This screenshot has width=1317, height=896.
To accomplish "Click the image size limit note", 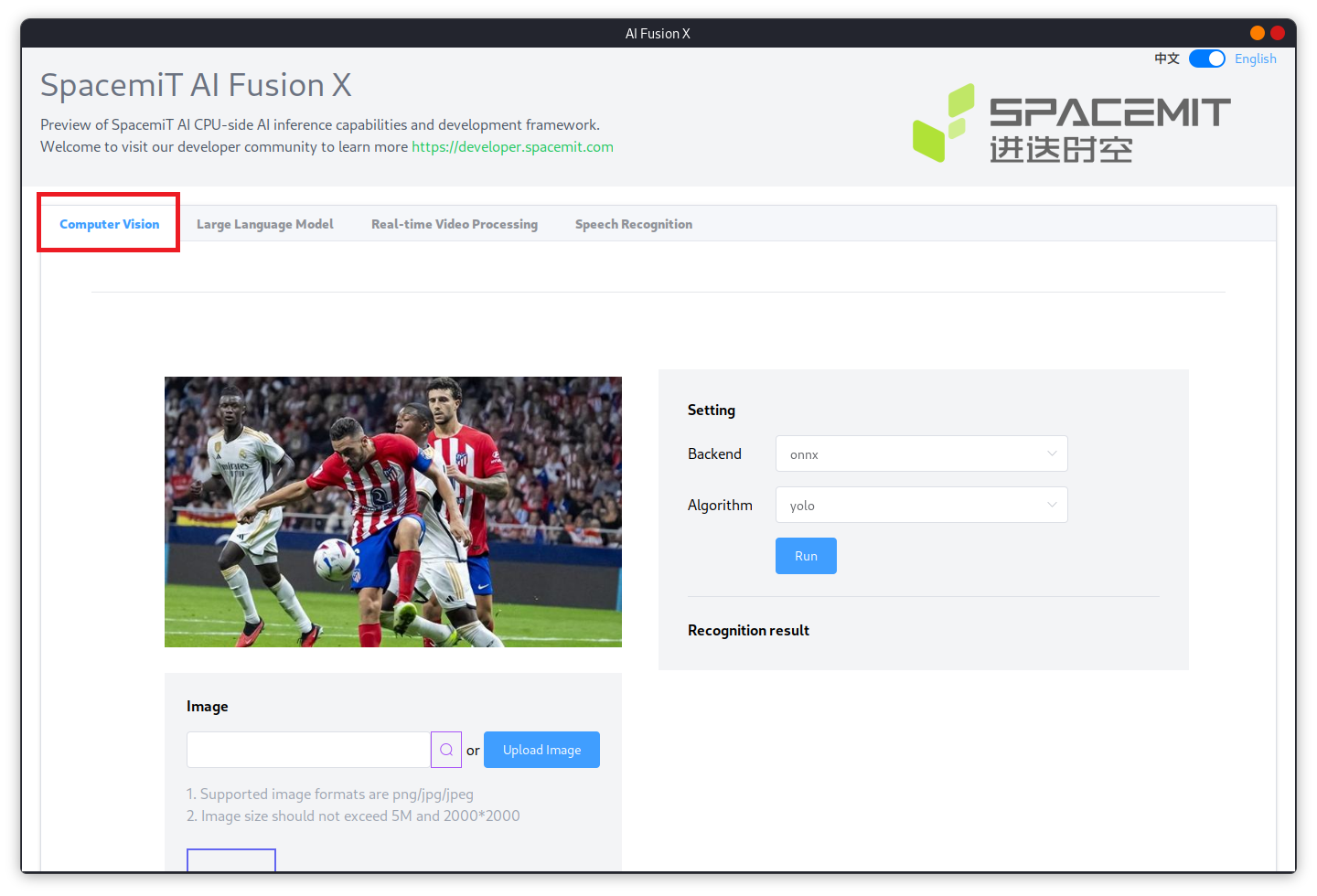I will pyautogui.click(x=353, y=816).
